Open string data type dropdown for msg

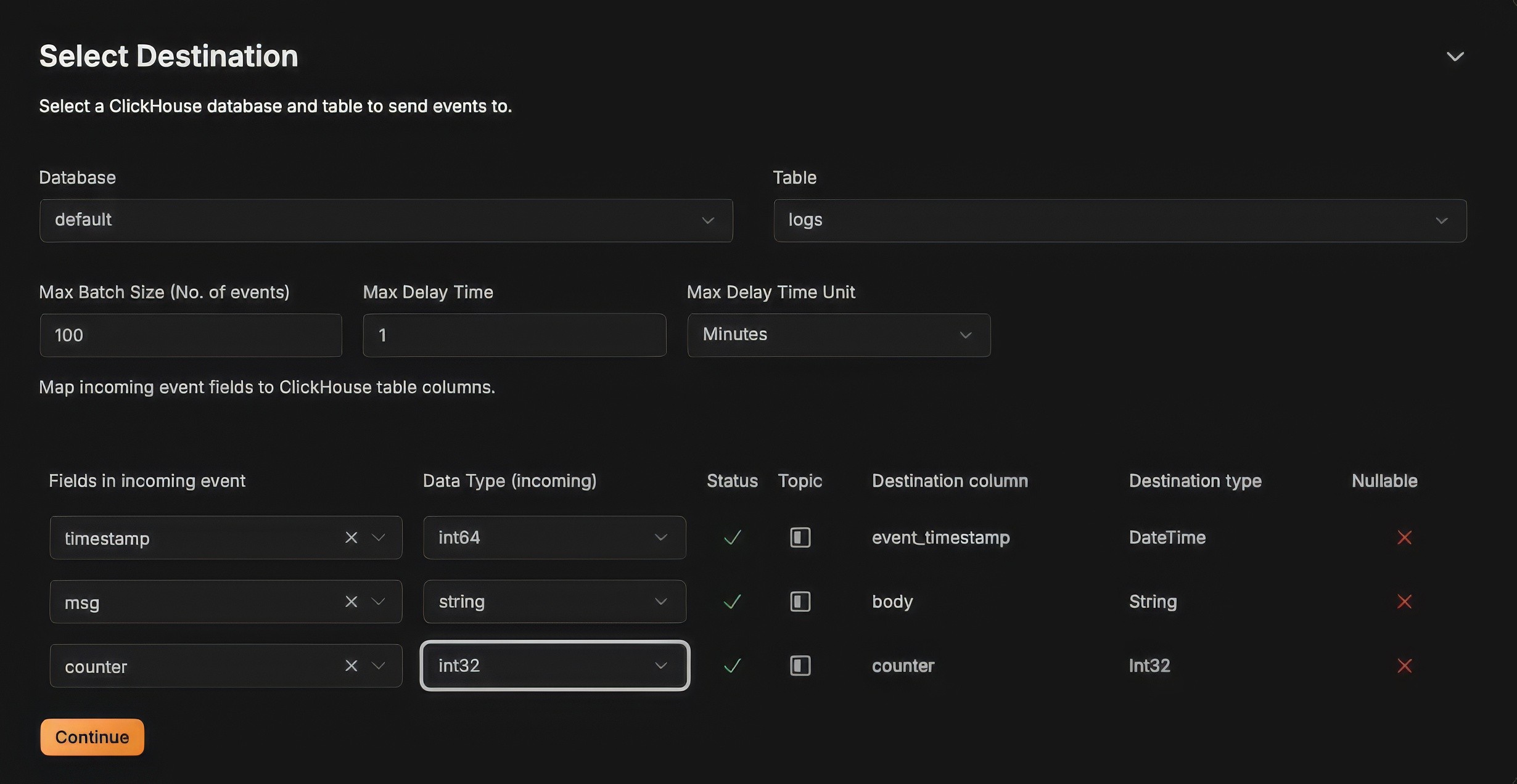[554, 602]
